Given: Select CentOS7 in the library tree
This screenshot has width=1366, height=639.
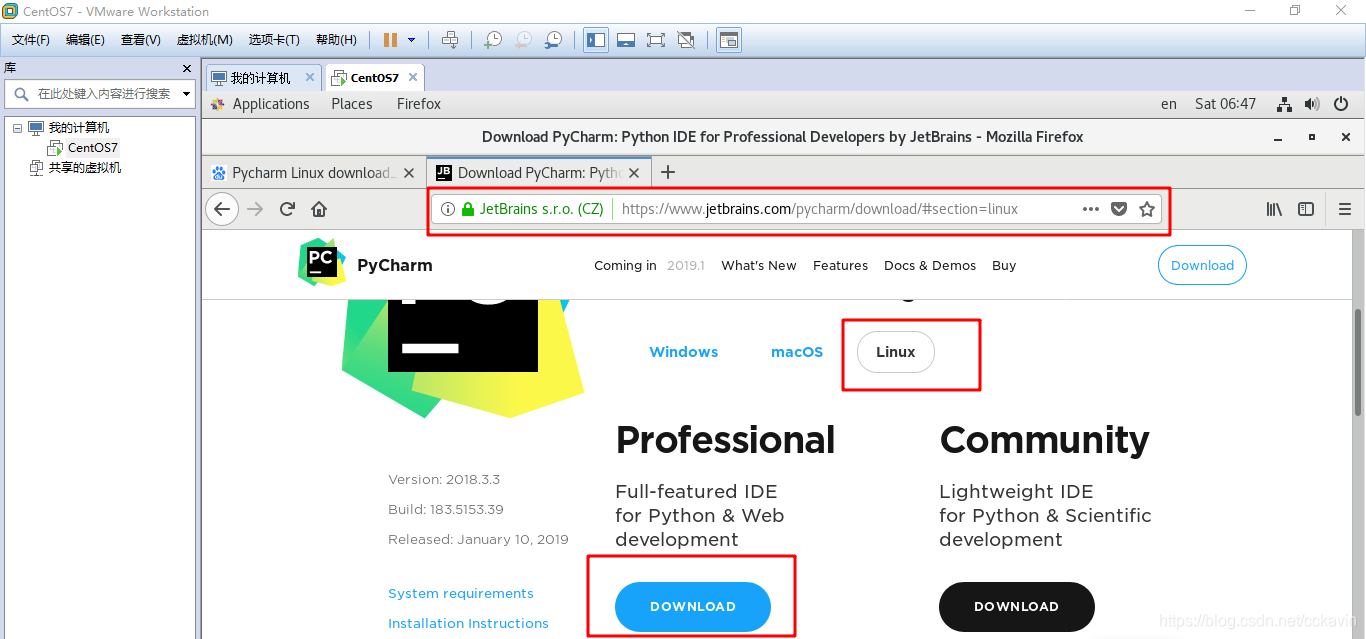Looking at the screenshot, I should click(93, 148).
